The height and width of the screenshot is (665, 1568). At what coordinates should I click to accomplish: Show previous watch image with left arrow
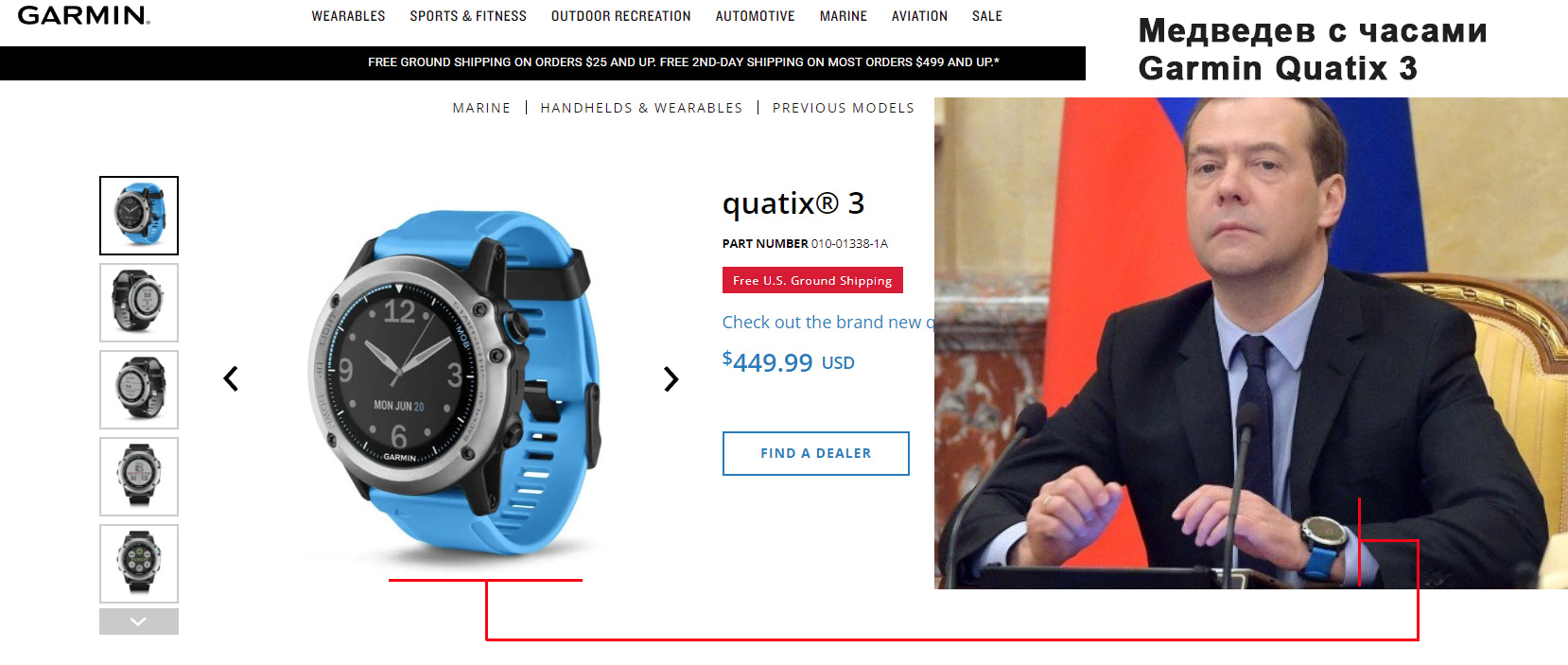231,378
